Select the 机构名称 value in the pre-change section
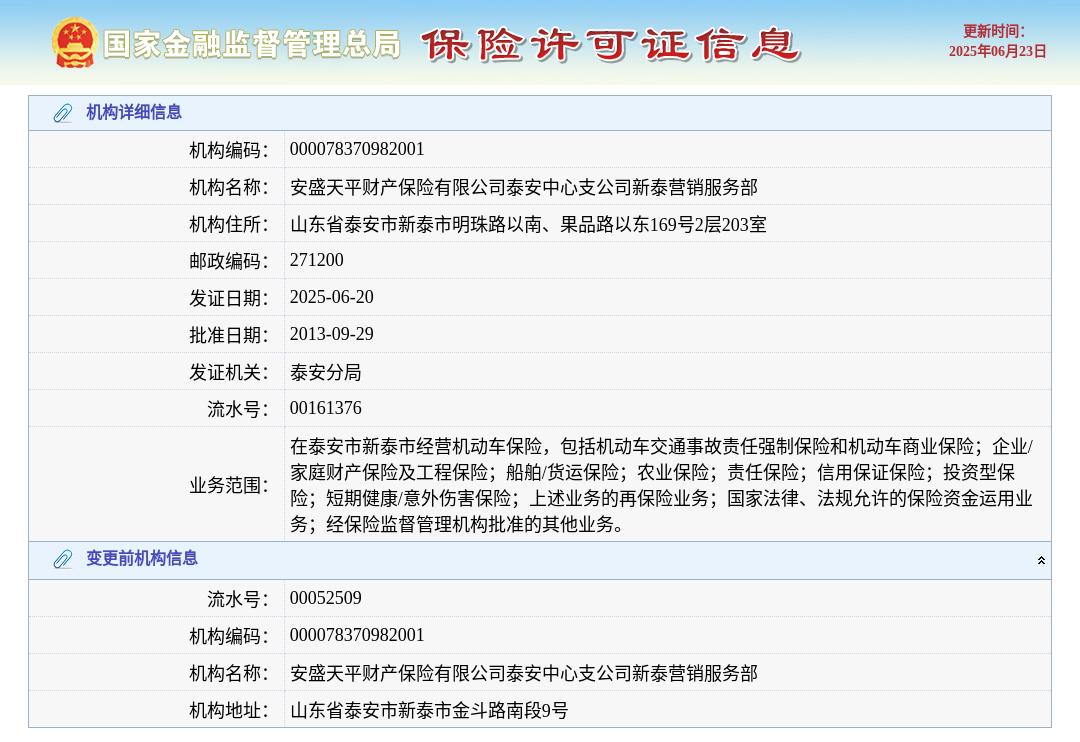 point(523,673)
